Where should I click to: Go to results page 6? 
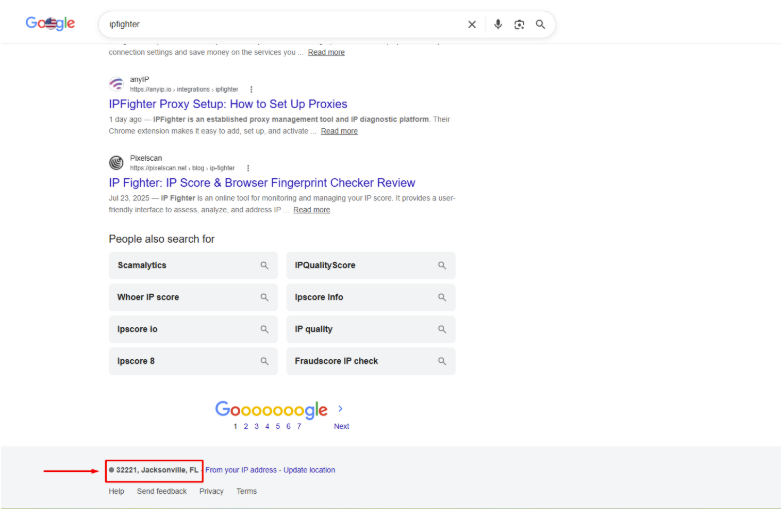(x=288, y=426)
